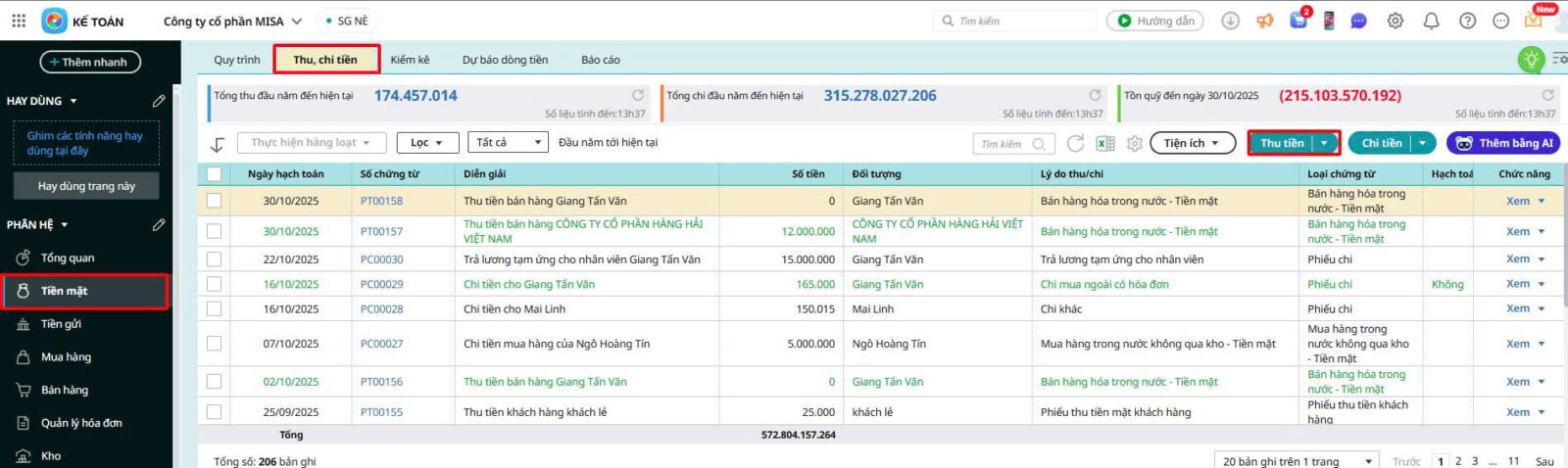This screenshot has width=1568, height=468.
Task: Open voucher link PT00157
Action: [x=381, y=232]
